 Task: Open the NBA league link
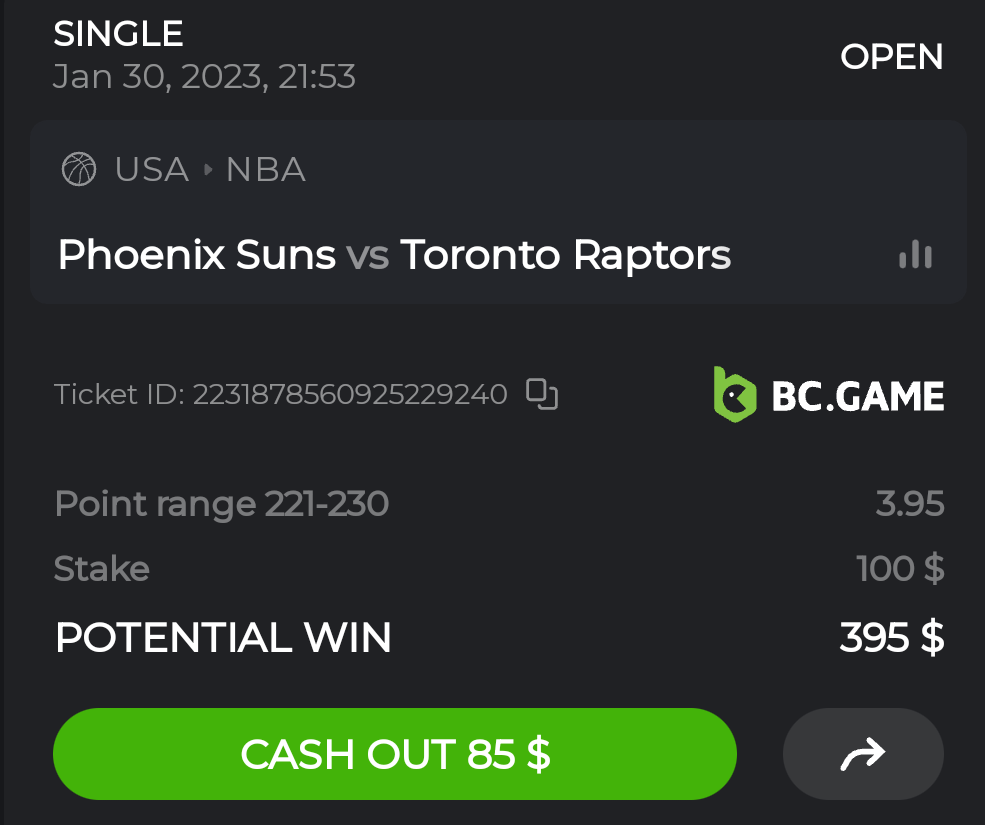pyautogui.click(x=266, y=169)
